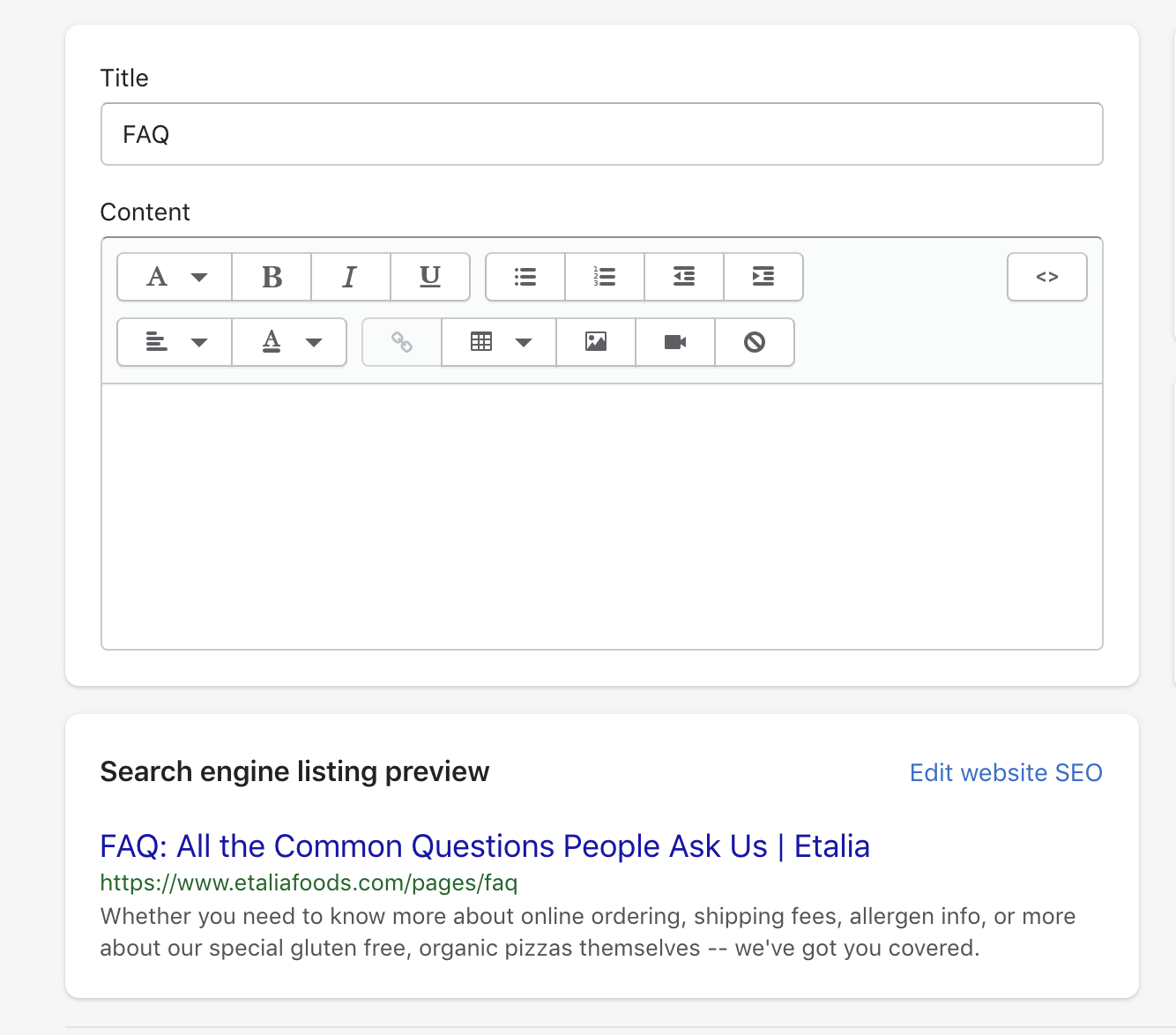1176x1035 pixels.
Task: Click inside the empty Content text area
Action: pos(601,517)
